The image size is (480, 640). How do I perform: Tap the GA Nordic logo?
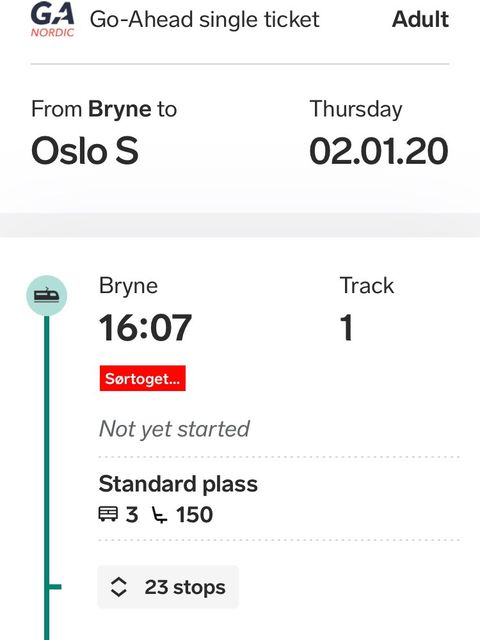[53, 20]
